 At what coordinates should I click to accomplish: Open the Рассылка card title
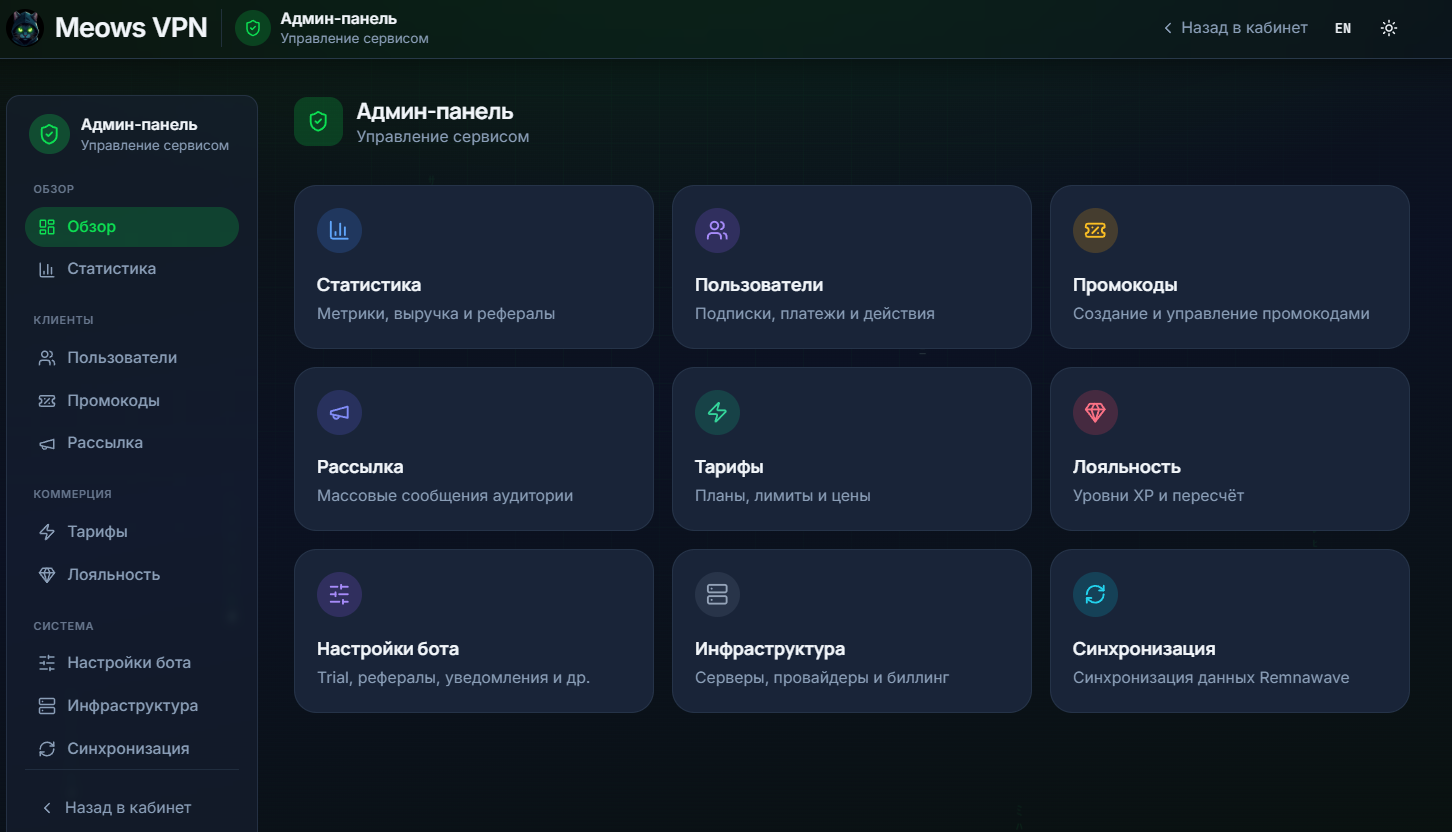360,467
